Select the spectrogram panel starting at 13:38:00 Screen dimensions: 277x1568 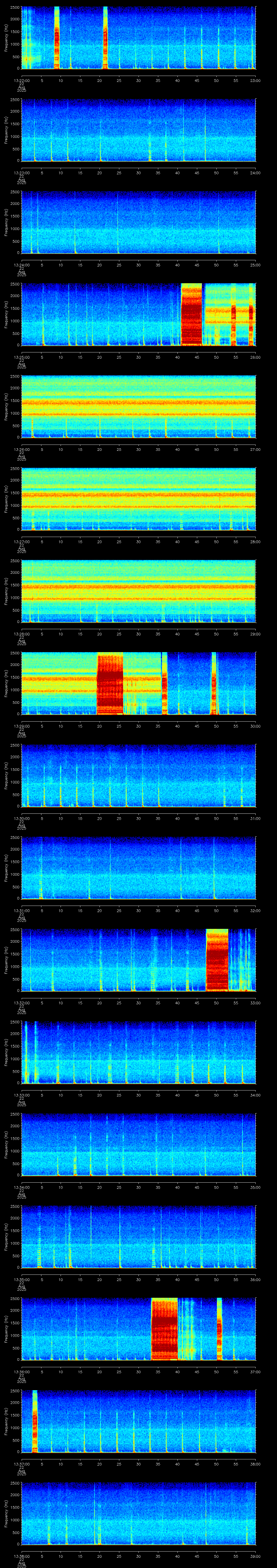pyautogui.click(x=138, y=1513)
